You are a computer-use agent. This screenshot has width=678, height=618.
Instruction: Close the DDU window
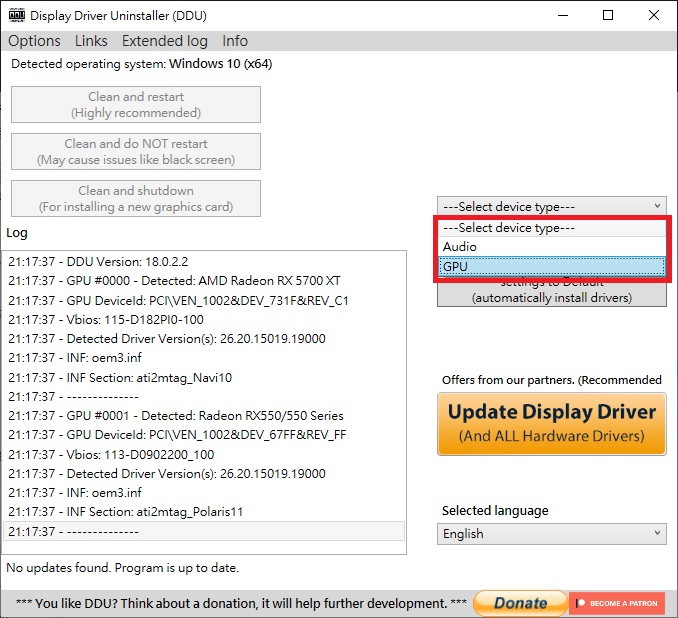click(x=654, y=16)
